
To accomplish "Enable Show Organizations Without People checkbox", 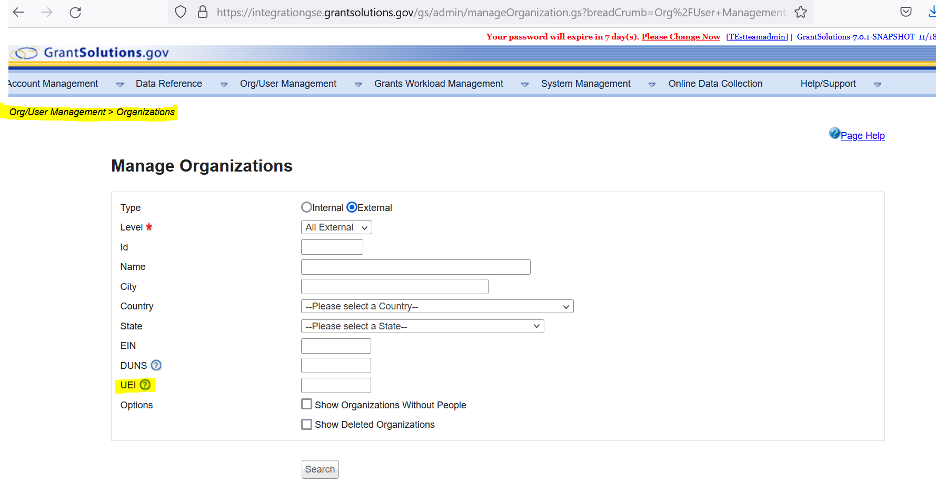I will click(x=307, y=405).
